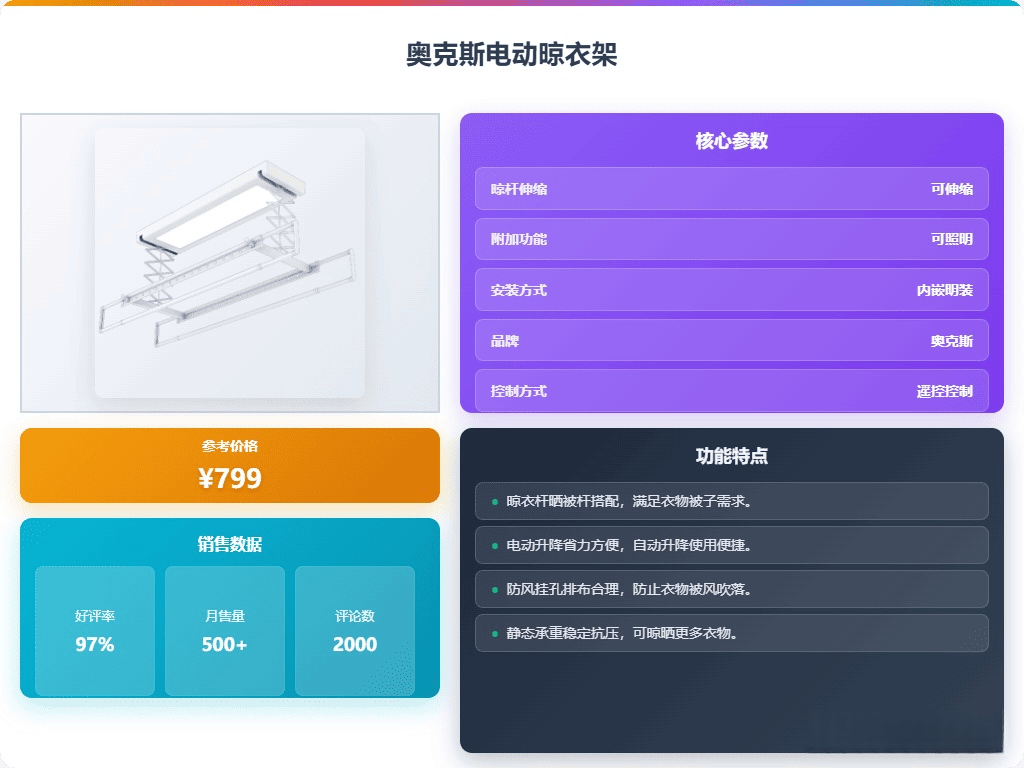Click the 品牌 奥克斯 row
Image resolution: width=1024 pixels, height=768 pixels.
(x=731, y=340)
